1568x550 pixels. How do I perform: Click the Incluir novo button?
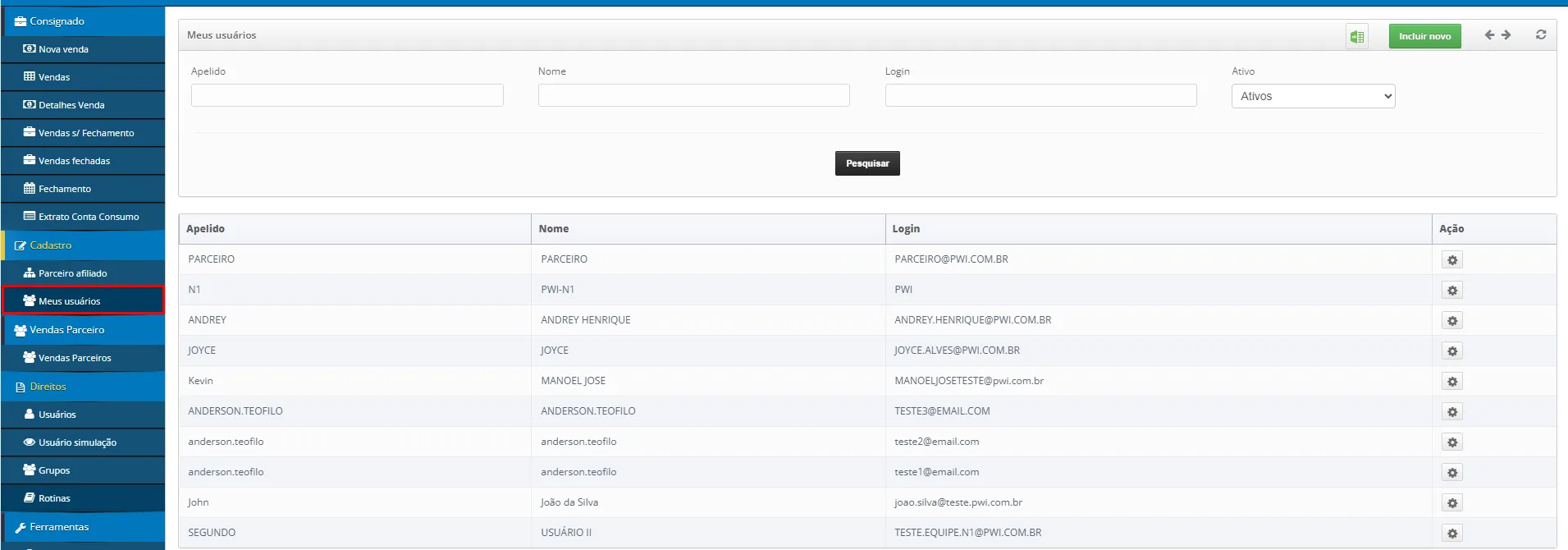(x=1424, y=36)
